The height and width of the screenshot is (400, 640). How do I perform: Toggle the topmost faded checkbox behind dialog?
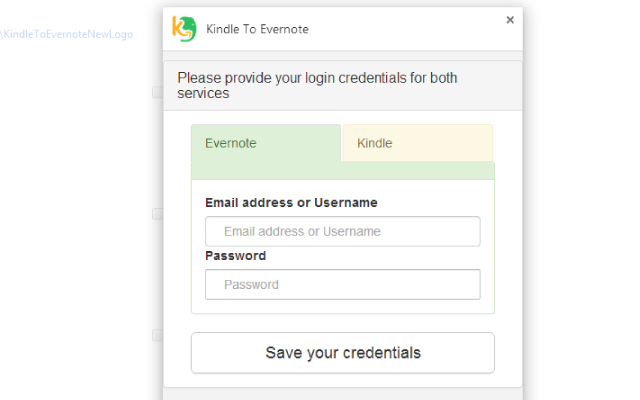pos(157,92)
